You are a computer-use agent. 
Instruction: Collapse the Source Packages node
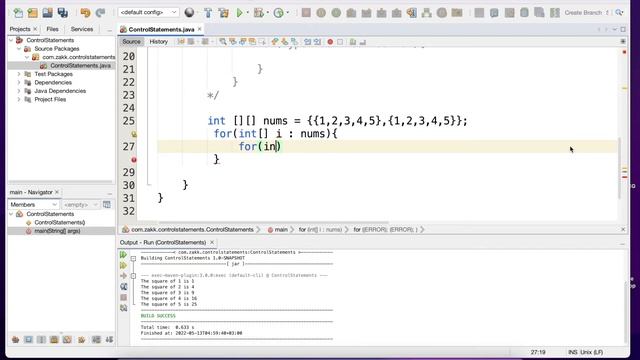[19, 49]
